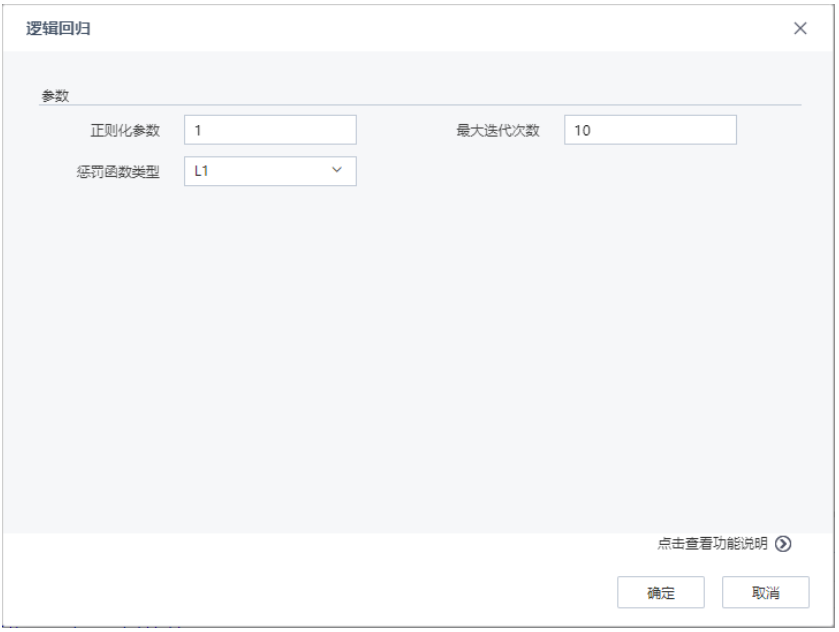The image size is (839, 632).
Task: Focus the regularization parameter text box
Action: 270,129
